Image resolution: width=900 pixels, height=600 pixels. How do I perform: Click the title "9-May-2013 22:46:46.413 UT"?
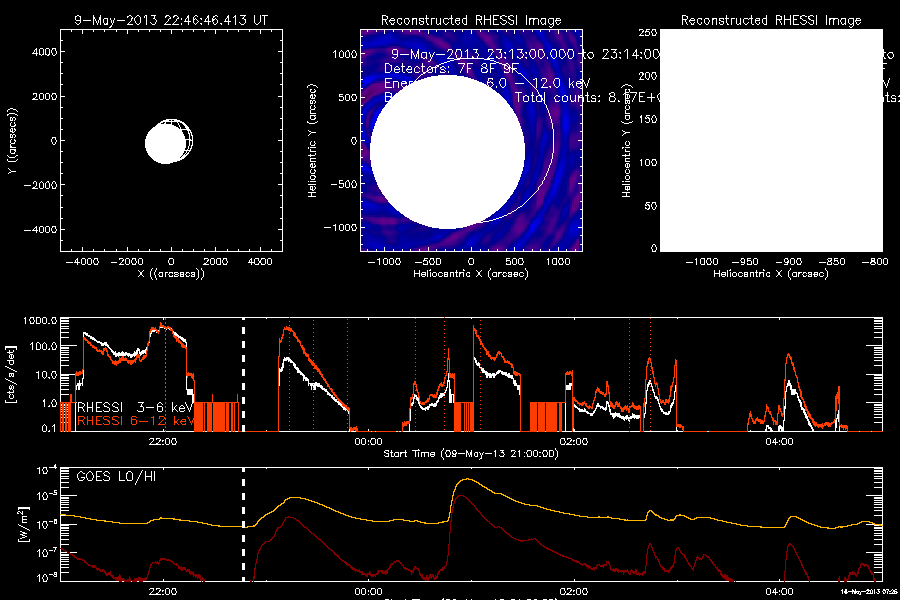[x=171, y=20]
